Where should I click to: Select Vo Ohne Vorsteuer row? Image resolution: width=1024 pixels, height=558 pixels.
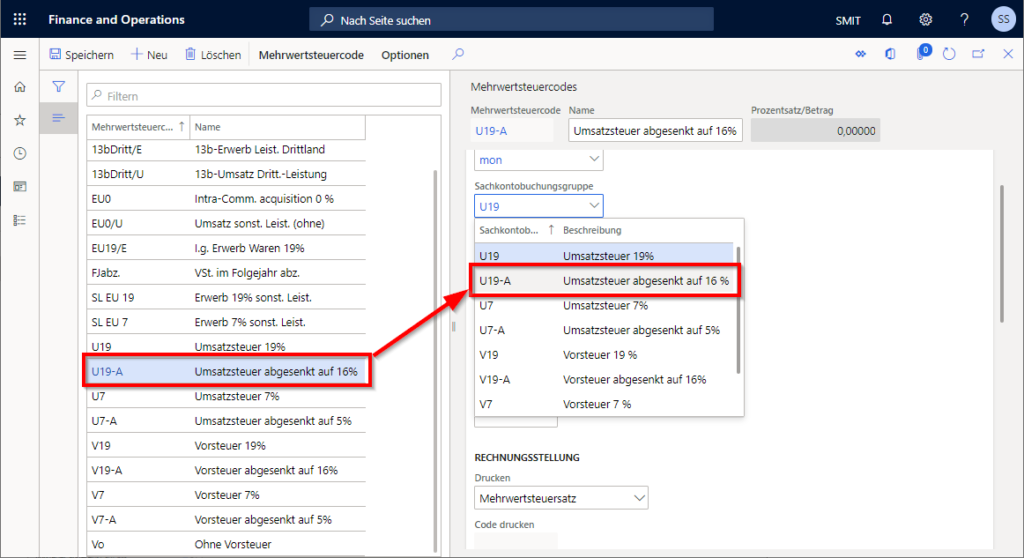[226, 544]
